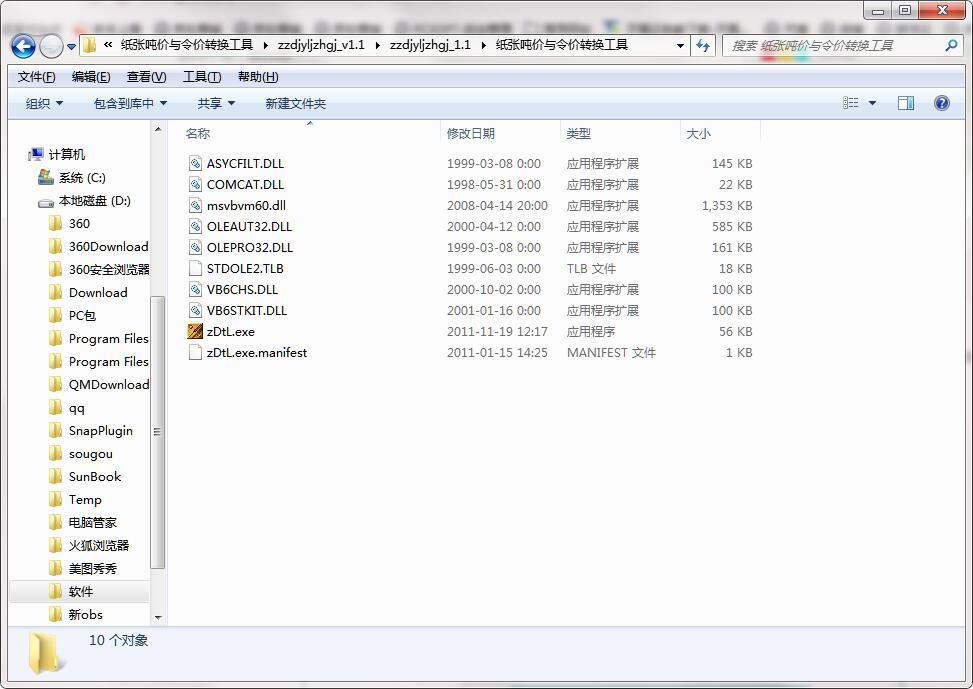Open the Temp folder in sidebar
973x689 pixels.
pos(85,499)
